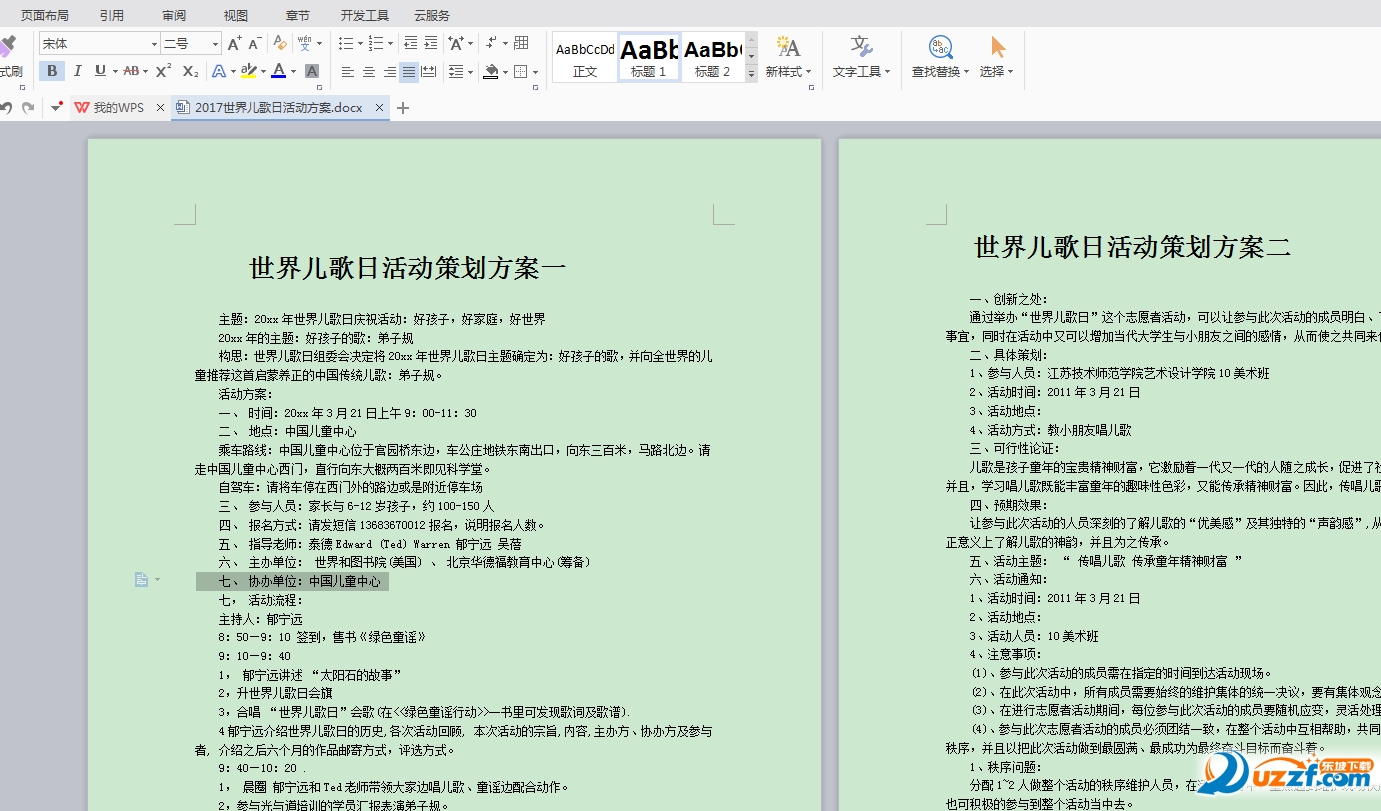The height and width of the screenshot is (811, 1381).
Task: Decrease paragraph indent
Action: [411, 43]
